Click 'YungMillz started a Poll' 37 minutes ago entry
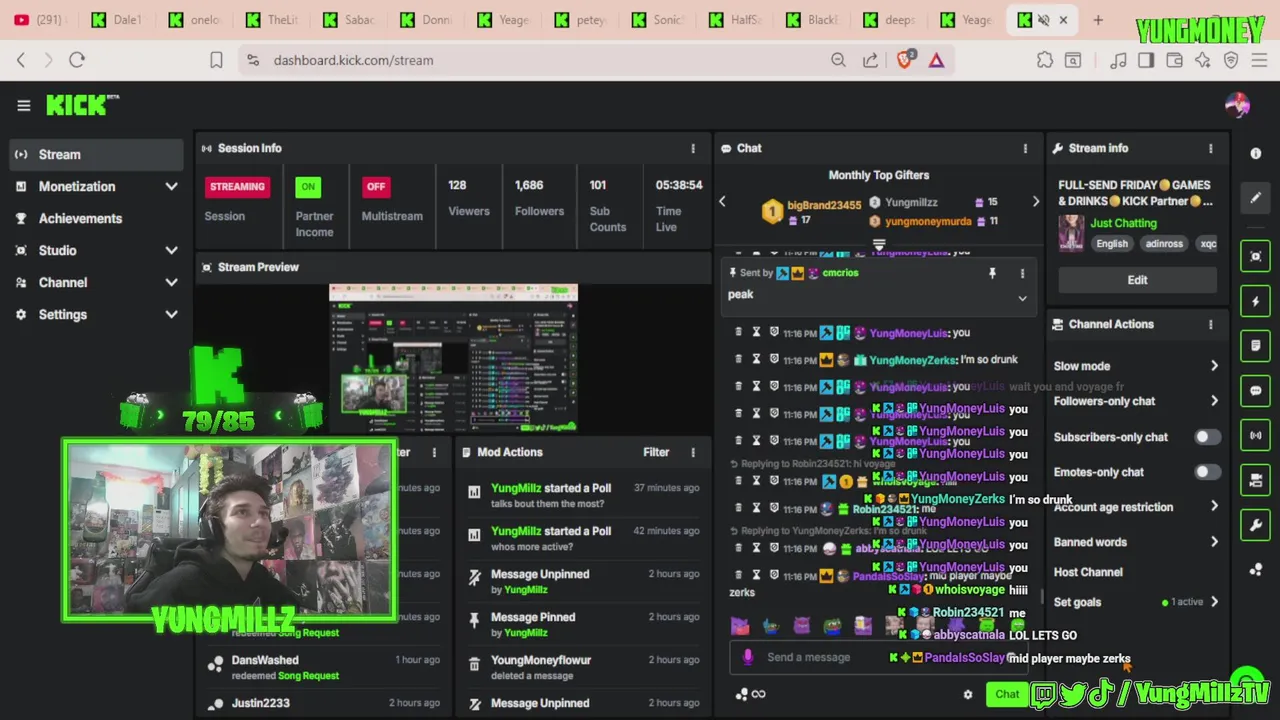The image size is (1280, 720). pos(585,496)
